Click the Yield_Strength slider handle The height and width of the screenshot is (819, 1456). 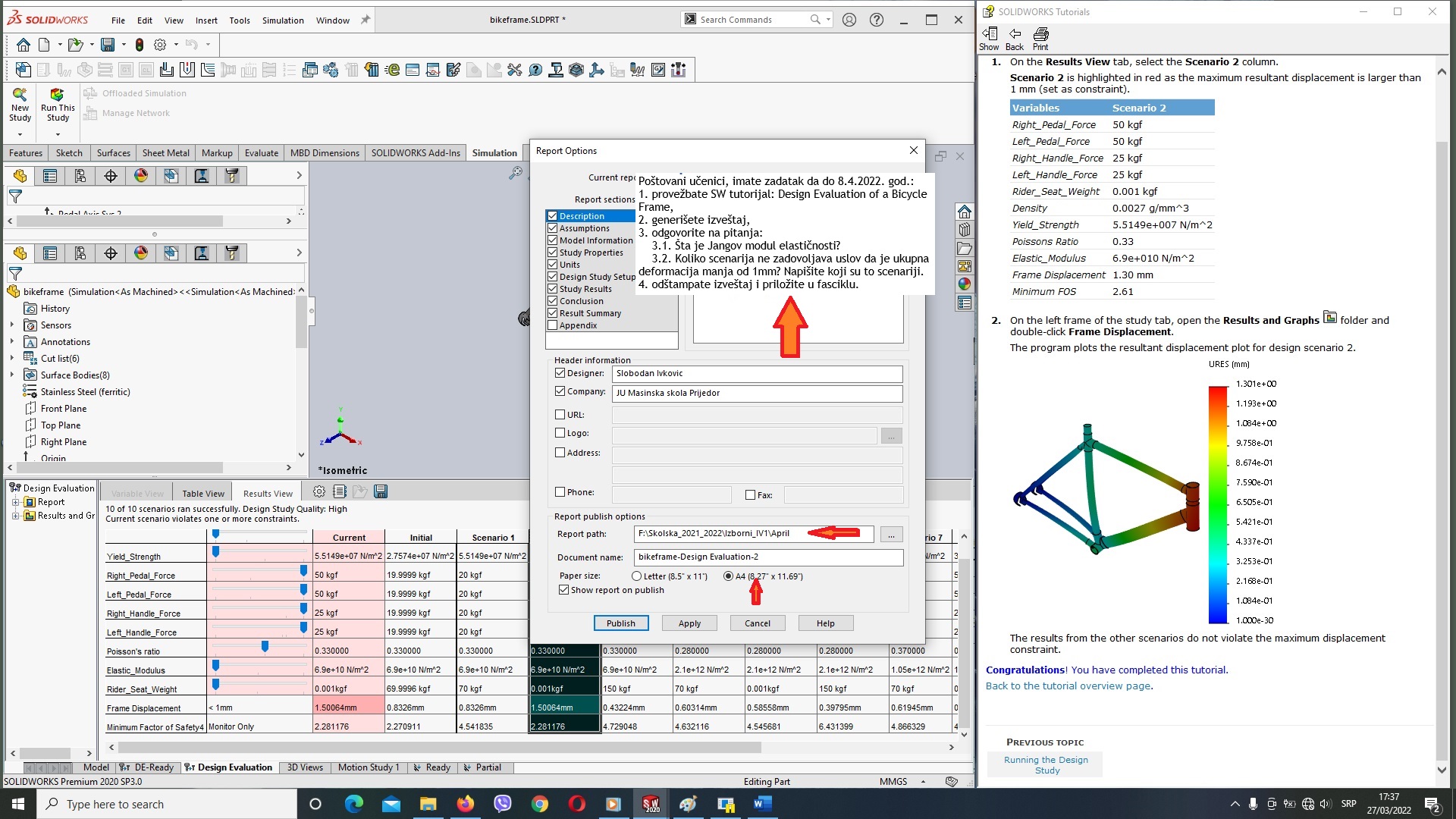216,552
